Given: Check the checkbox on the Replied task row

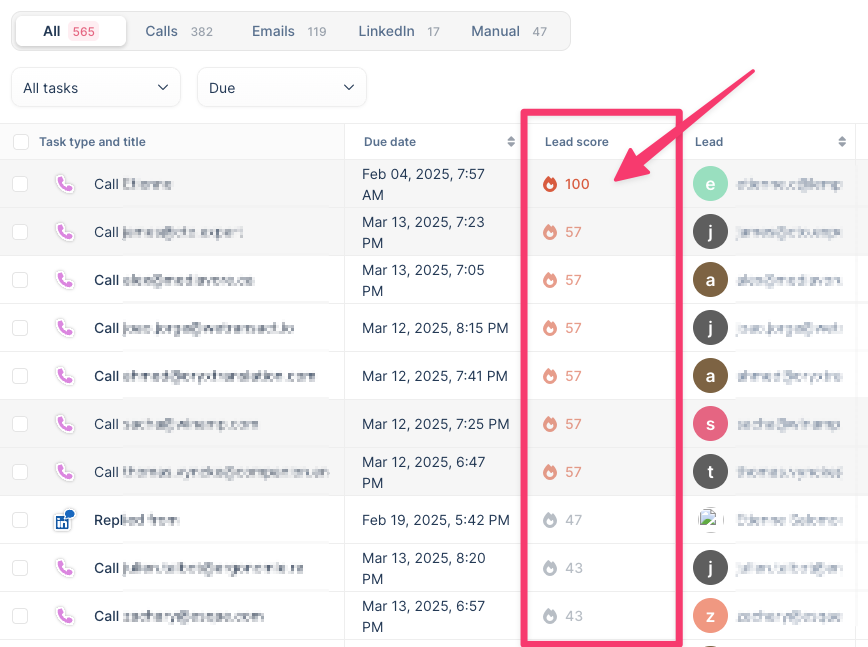Looking at the screenshot, I should [19, 519].
